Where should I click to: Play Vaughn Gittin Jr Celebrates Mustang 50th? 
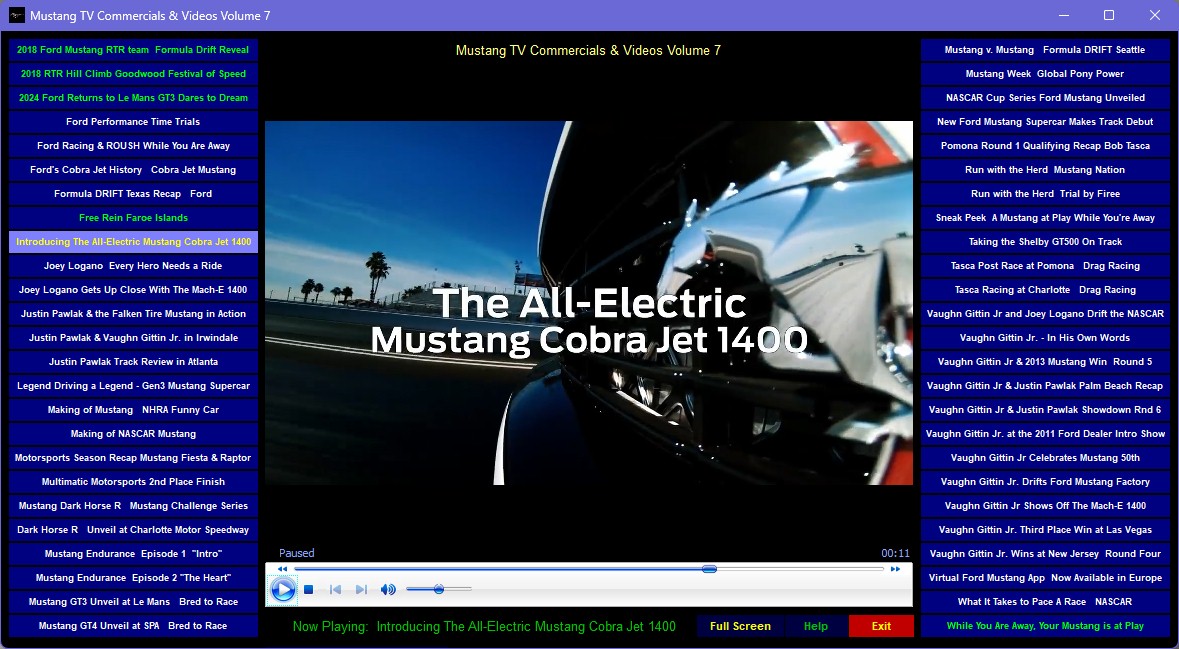1045,458
